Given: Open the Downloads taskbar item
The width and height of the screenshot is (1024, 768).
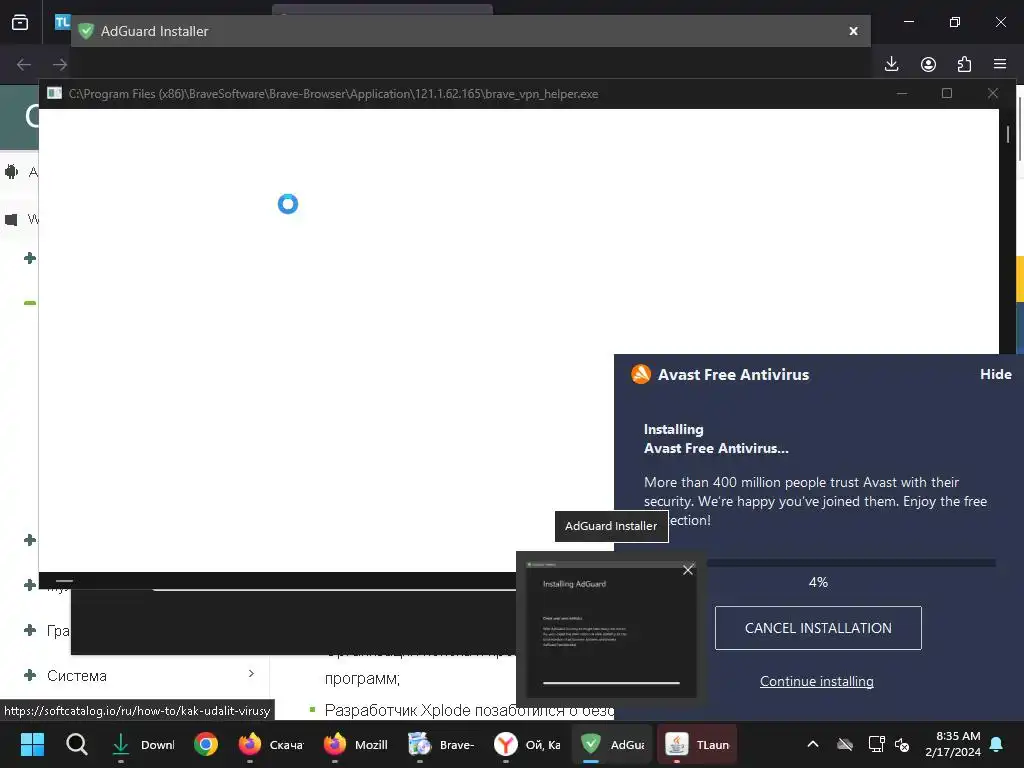Looking at the screenshot, I should coord(143,744).
